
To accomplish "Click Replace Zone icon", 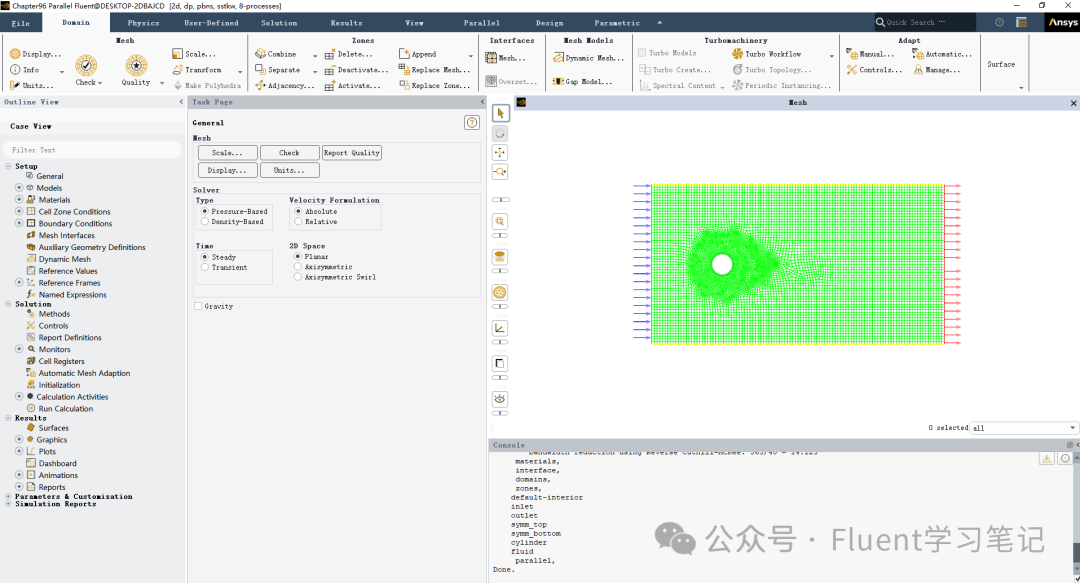I will pos(404,85).
